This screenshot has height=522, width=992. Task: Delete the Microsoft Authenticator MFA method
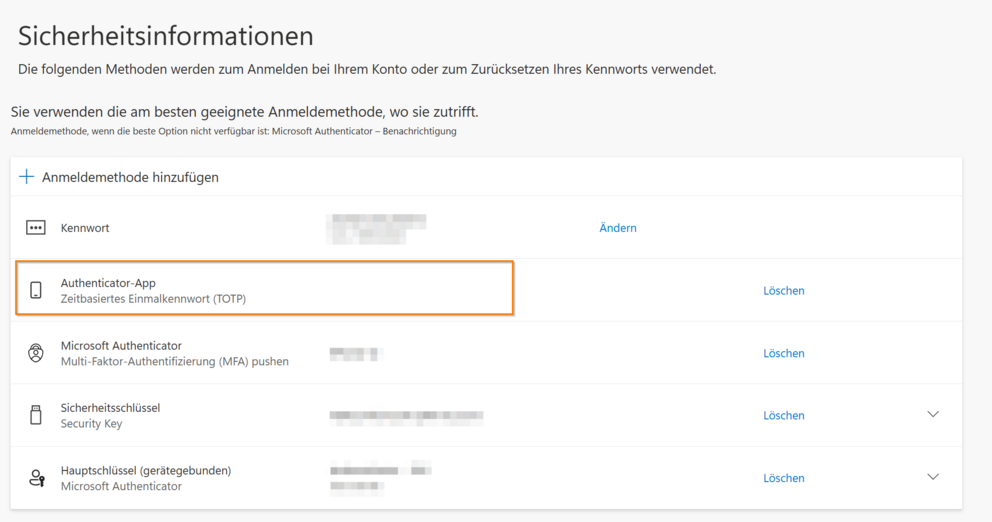coord(784,353)
